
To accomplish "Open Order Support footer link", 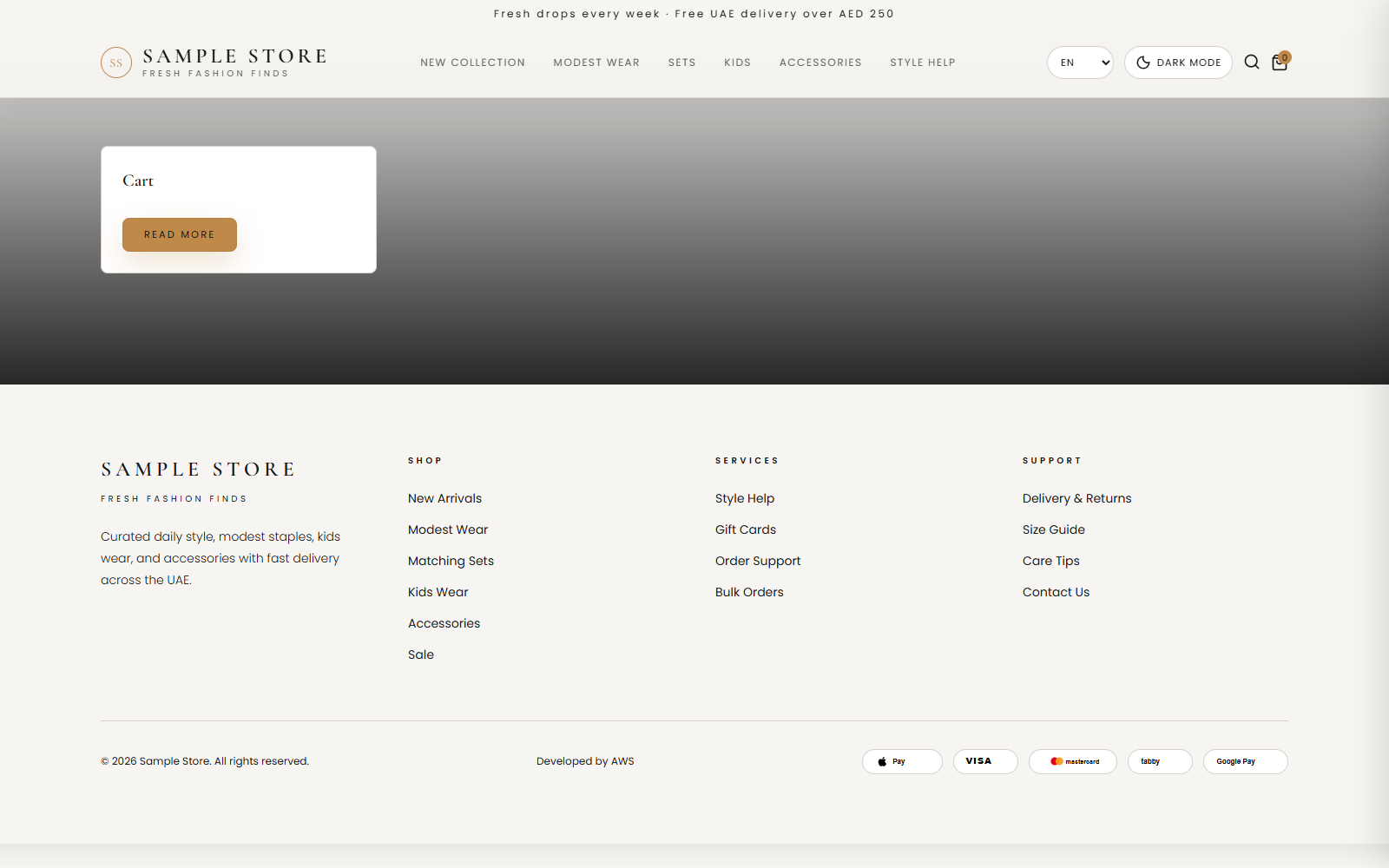I will 758,561.
